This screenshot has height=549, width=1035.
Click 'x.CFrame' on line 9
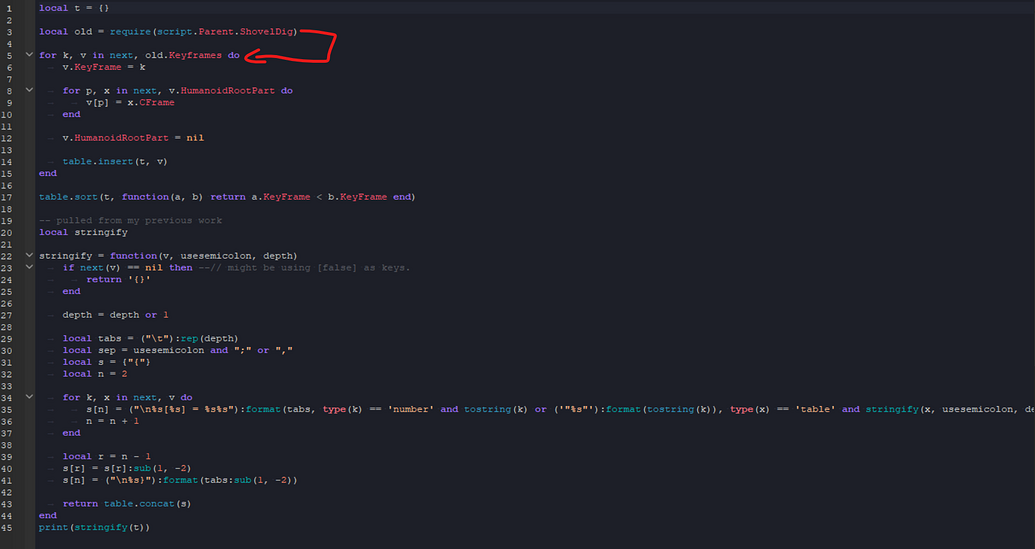coord(151,103)
